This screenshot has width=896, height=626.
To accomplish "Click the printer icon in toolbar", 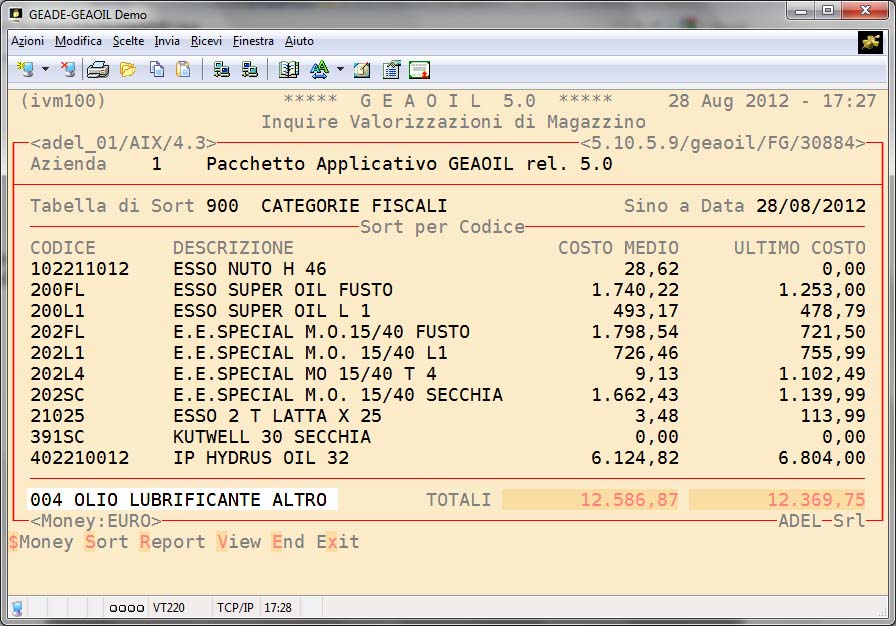I will click(97, 69).
